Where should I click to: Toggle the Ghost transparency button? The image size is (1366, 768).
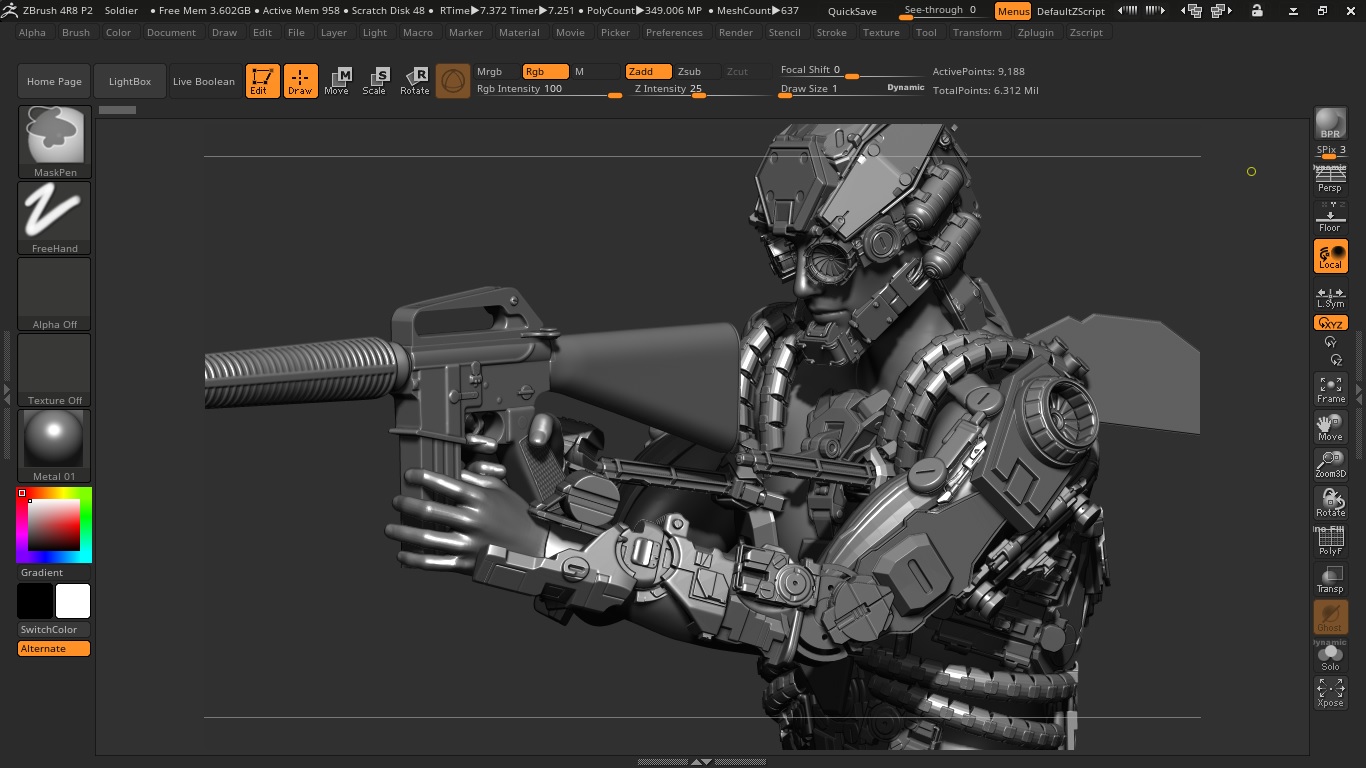1330,617
